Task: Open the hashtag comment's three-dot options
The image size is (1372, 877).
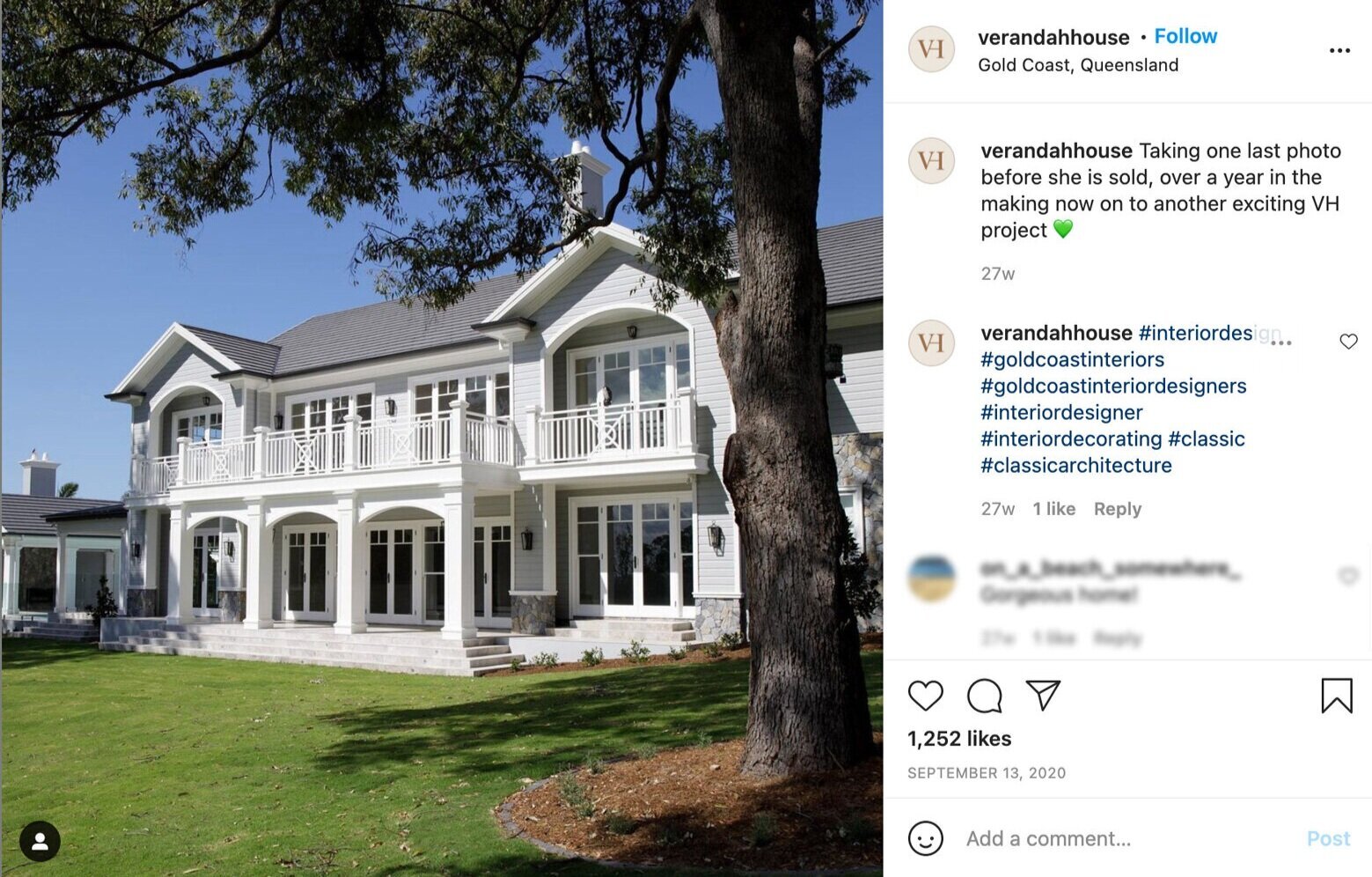Action: coord(1281,343)
